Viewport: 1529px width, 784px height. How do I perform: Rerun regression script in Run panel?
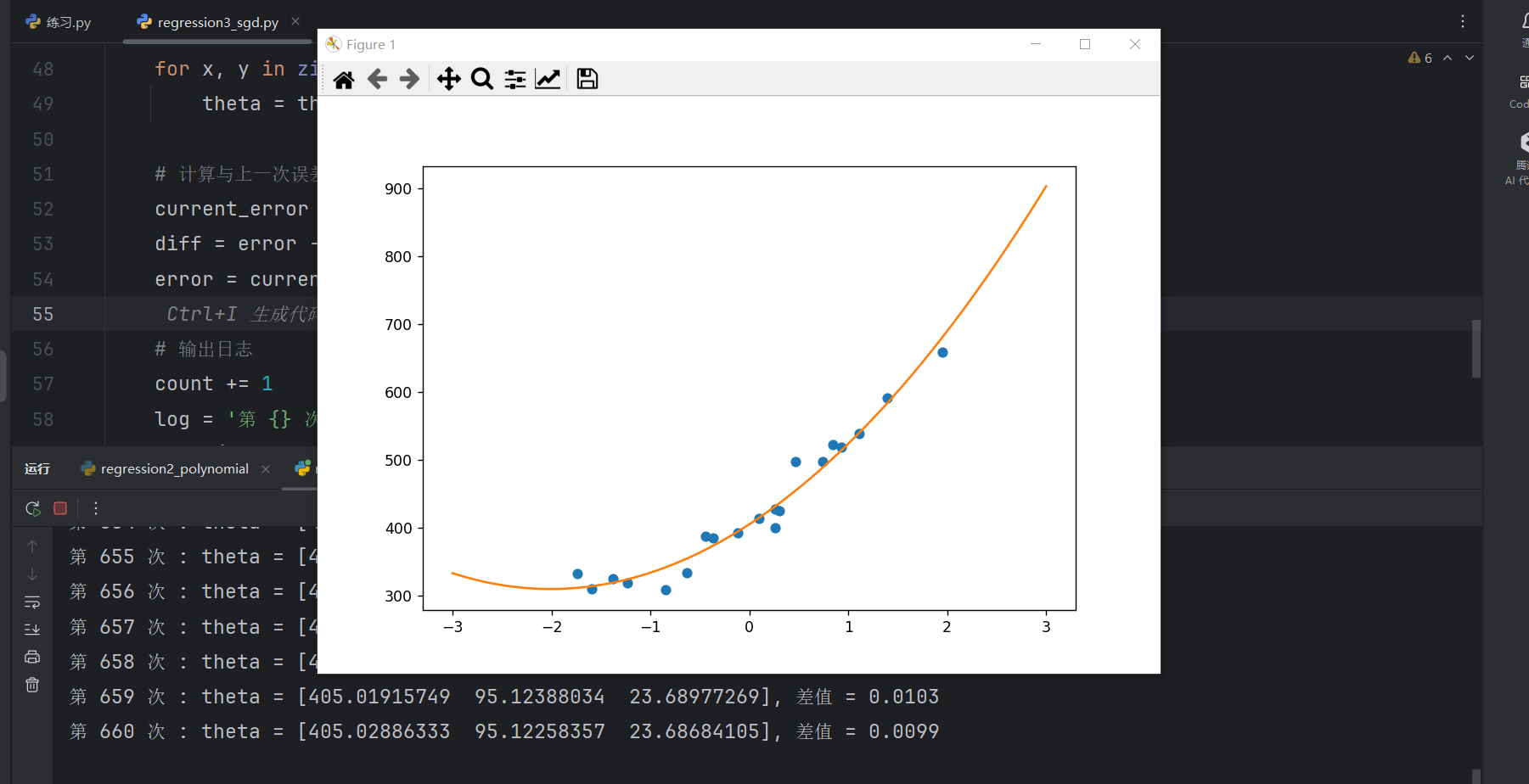[x=33, y=508]
